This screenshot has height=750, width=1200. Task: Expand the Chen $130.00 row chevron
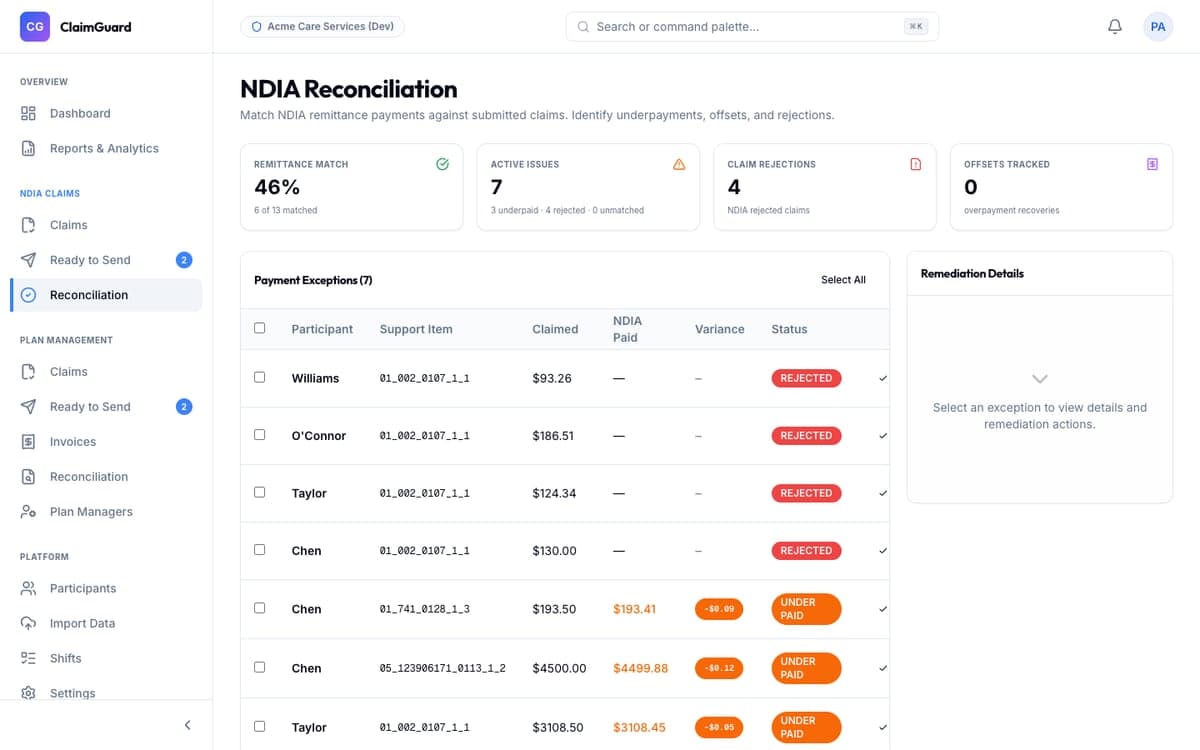point(882,551)
